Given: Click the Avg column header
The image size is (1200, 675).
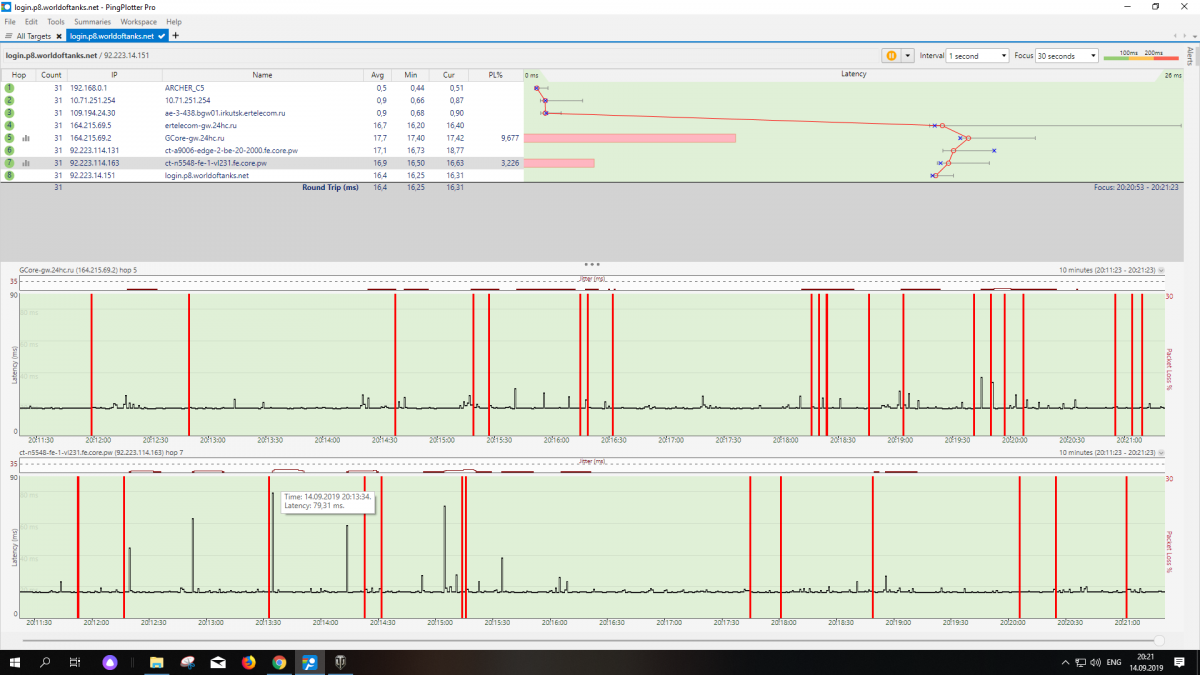Looking at the screenshot, I should [x=377, y=75].
